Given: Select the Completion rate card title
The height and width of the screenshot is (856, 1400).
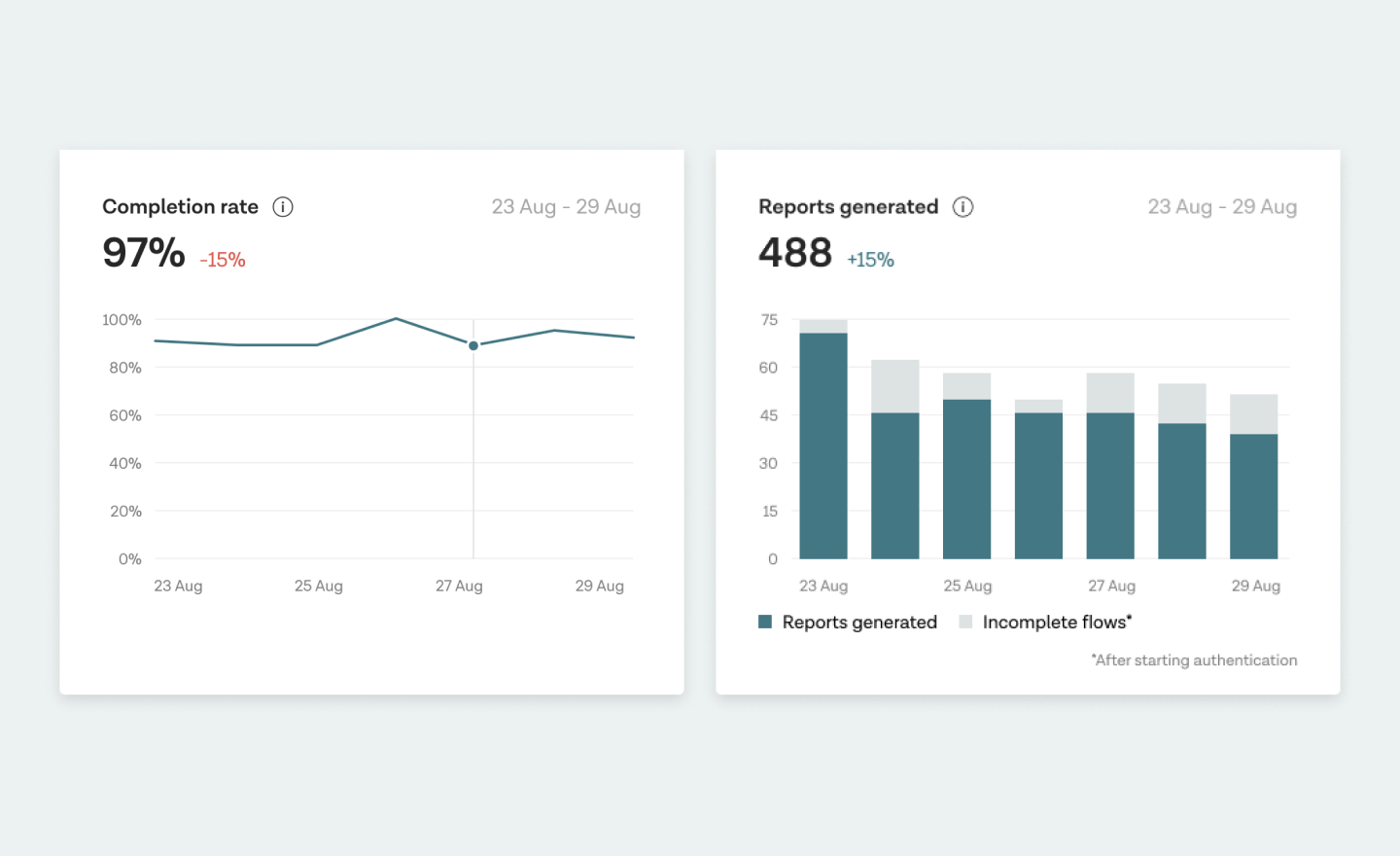Looking at the screenshot, I should click(x=180, y=206).
